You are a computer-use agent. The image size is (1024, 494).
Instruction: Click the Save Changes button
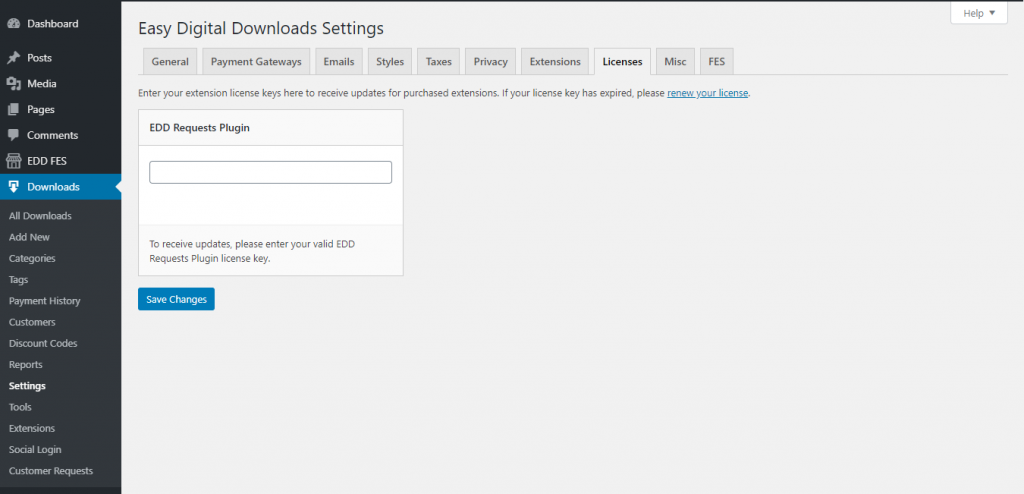[176, 299]
